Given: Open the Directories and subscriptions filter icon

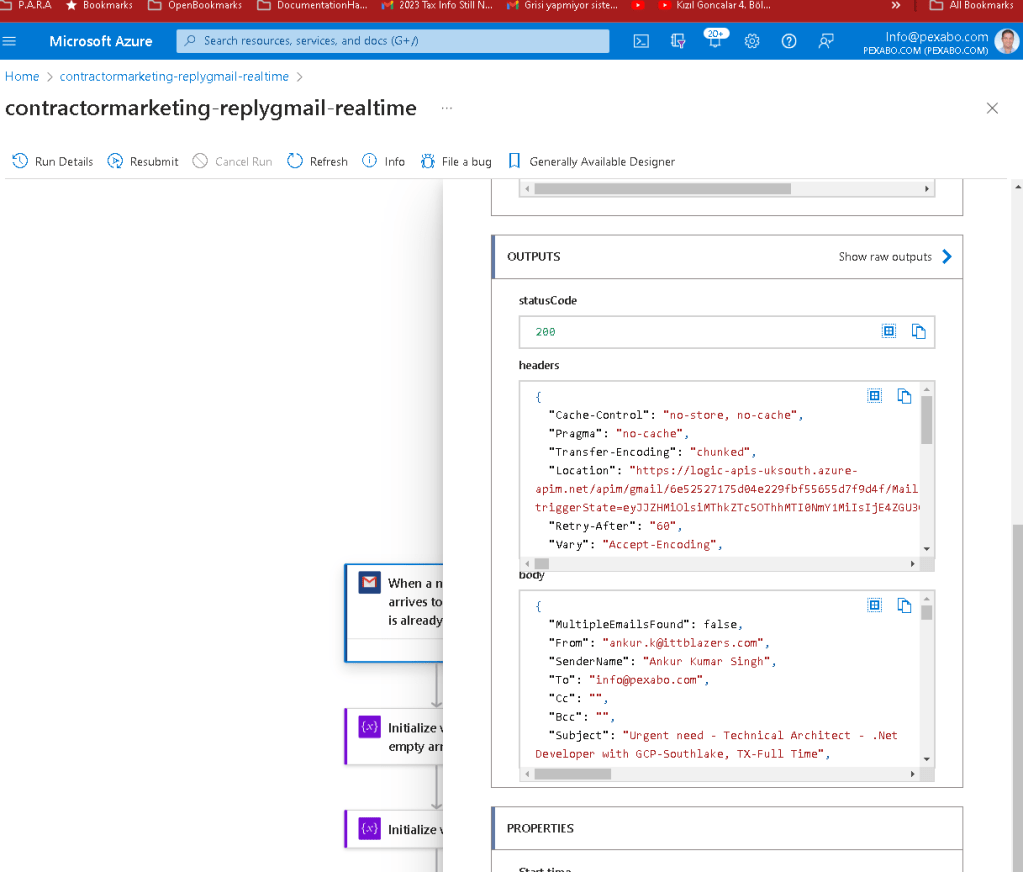Looking at the screenshot, I should tap(678, 41).
